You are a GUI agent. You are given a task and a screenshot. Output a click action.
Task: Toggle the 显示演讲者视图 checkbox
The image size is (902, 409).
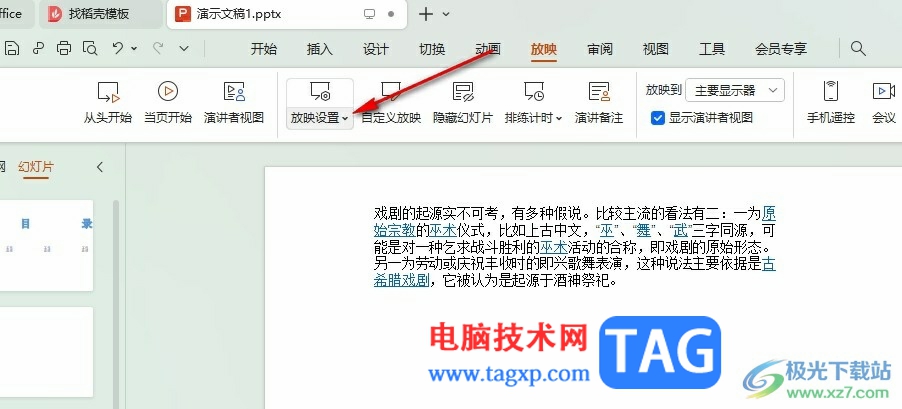[x=658, y=119]
